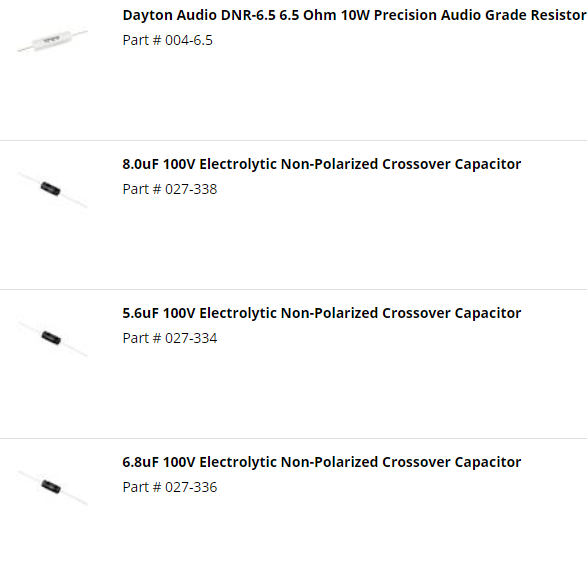Go to product titled 8.0uF Non-Polarized Capacitor
This screenshot has width=587, height=564.
322,164
